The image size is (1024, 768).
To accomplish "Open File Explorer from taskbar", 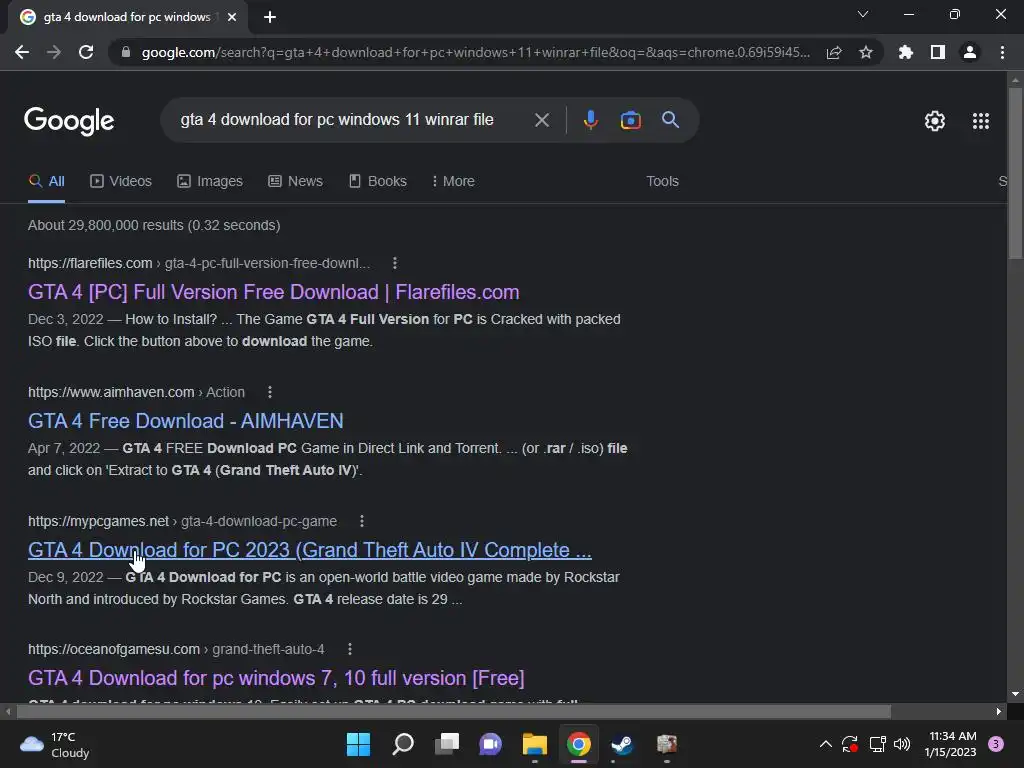I will (x=534, y=744).
